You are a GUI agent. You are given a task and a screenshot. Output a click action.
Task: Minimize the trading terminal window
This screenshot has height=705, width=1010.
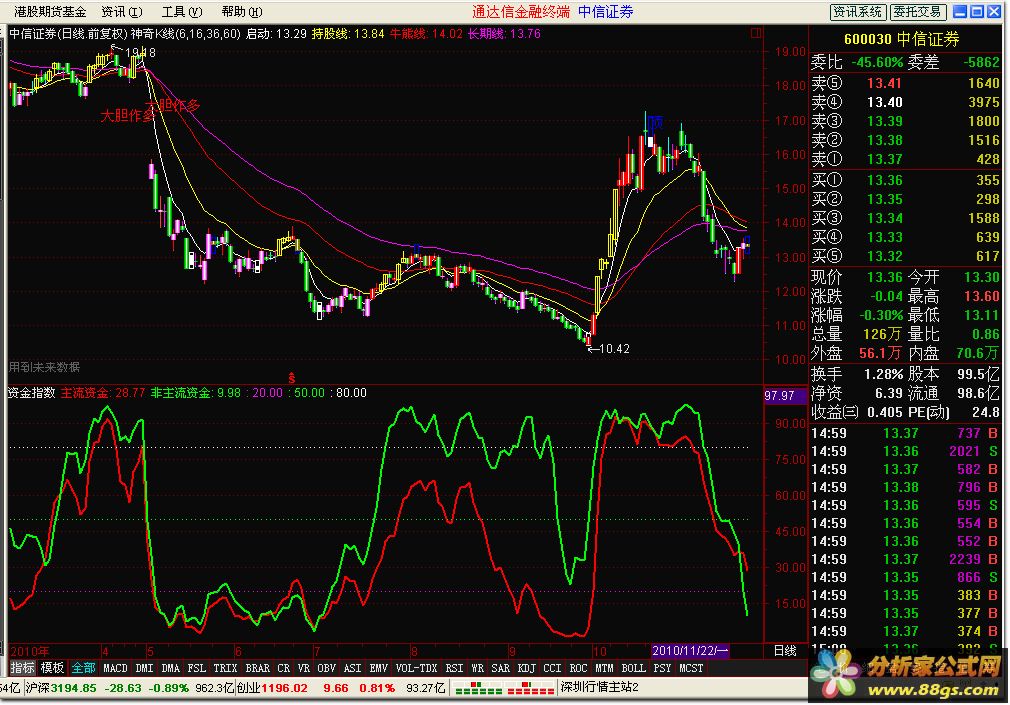click(960, 12)
